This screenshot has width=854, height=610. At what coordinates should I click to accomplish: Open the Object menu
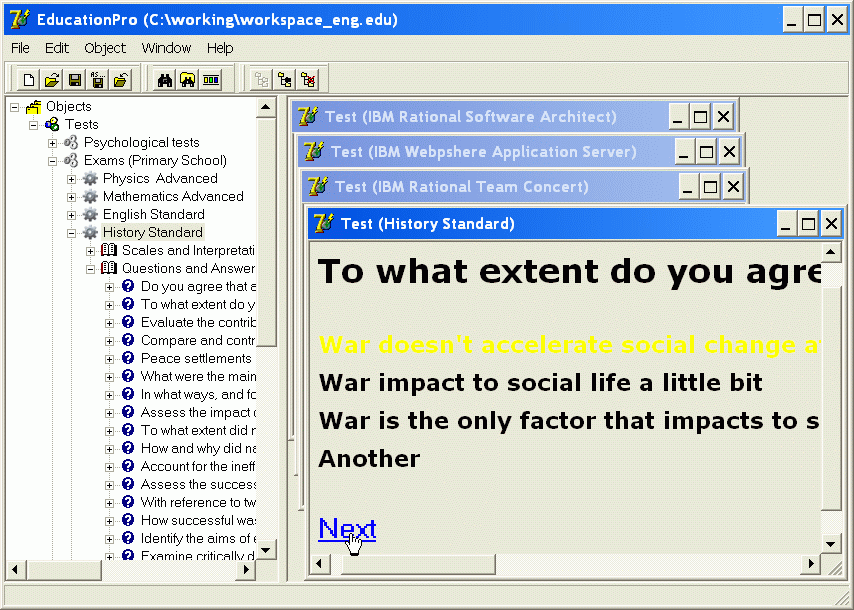point(105,48)
